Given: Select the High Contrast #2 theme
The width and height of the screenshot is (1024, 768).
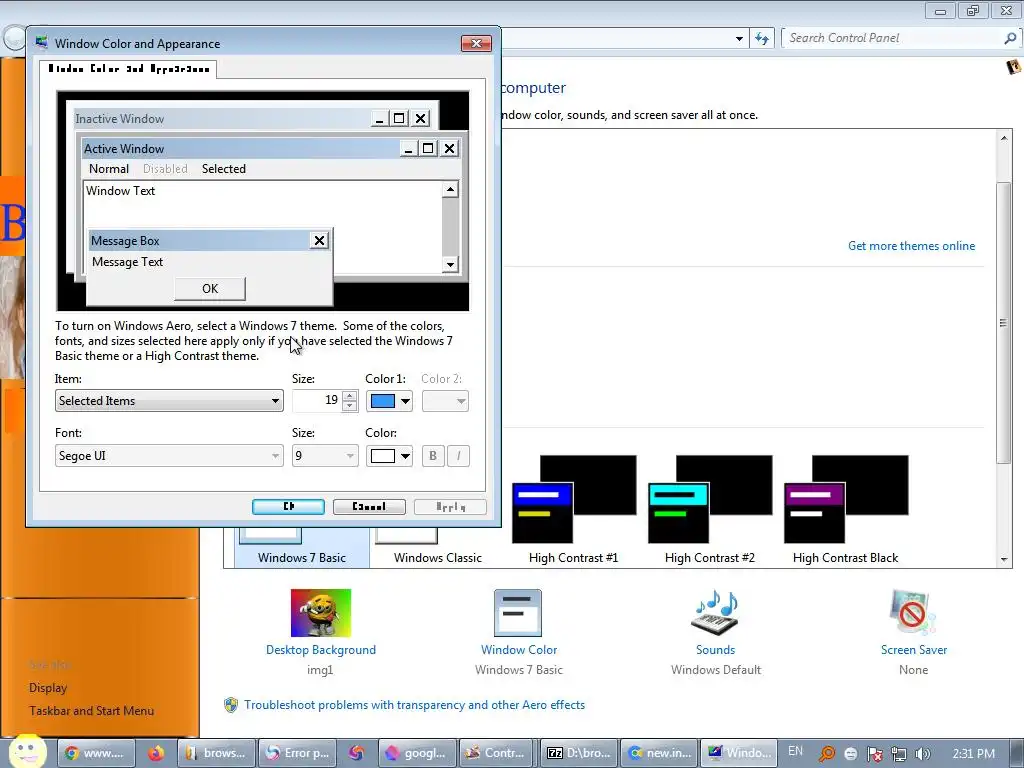Looking at the screenshot, I should point(710,509).
